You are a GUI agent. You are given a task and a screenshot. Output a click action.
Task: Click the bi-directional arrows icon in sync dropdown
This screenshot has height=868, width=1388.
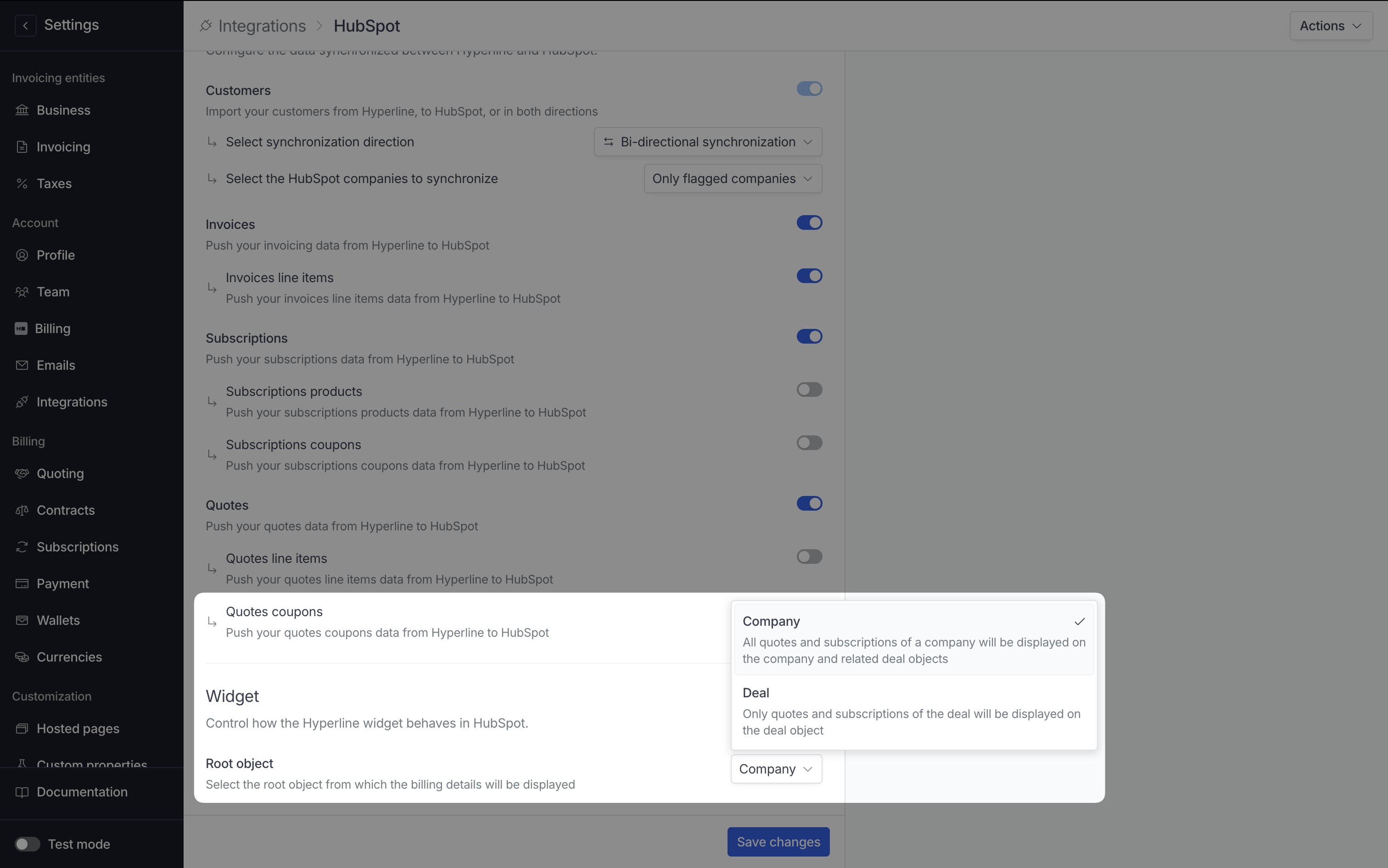(x=608, y=142)
